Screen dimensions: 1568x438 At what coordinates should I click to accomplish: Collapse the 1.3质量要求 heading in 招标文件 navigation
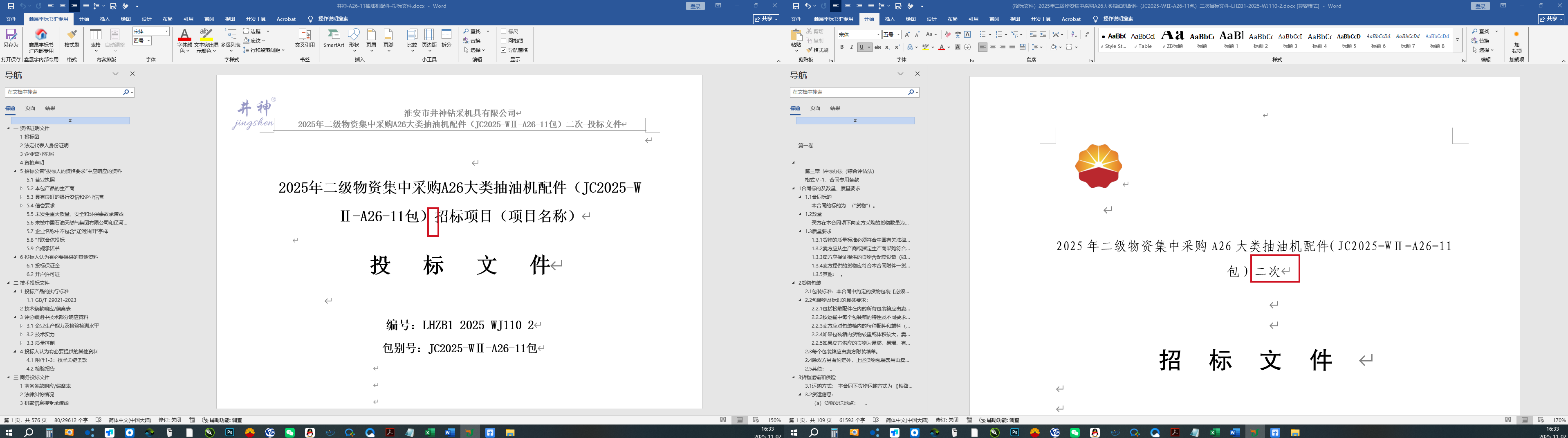pyautogui.click(x=801, y=231)
